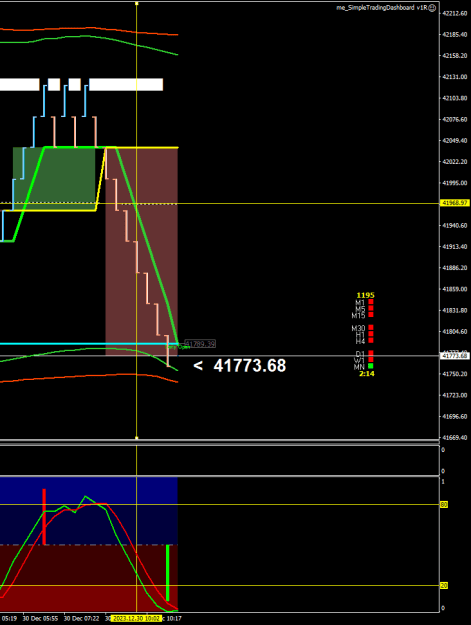Screen dimensions: 471x625
Task: Click the red D1 trend square
Action: [371, 353]
